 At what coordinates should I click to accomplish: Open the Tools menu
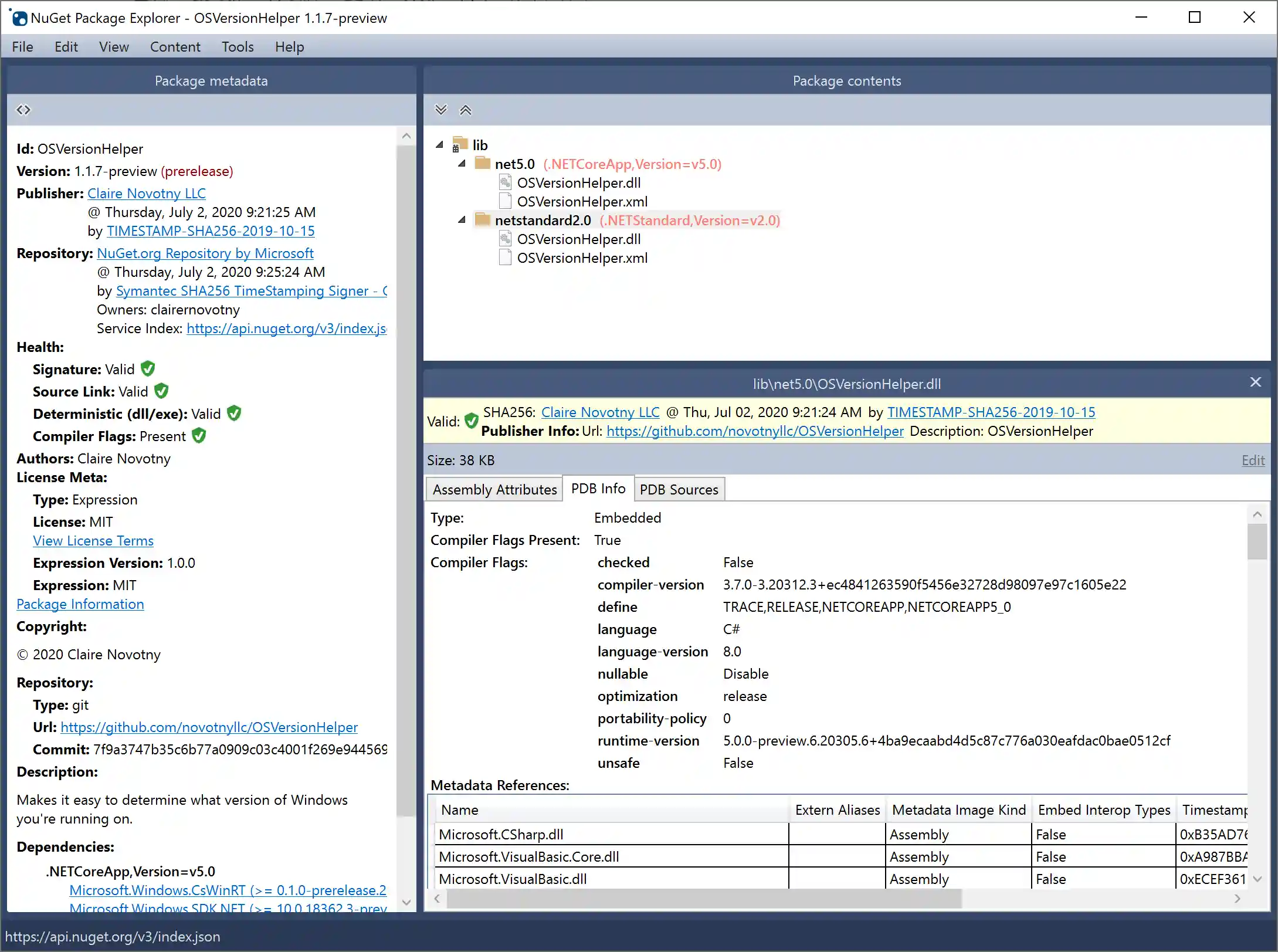pos(237,46)
